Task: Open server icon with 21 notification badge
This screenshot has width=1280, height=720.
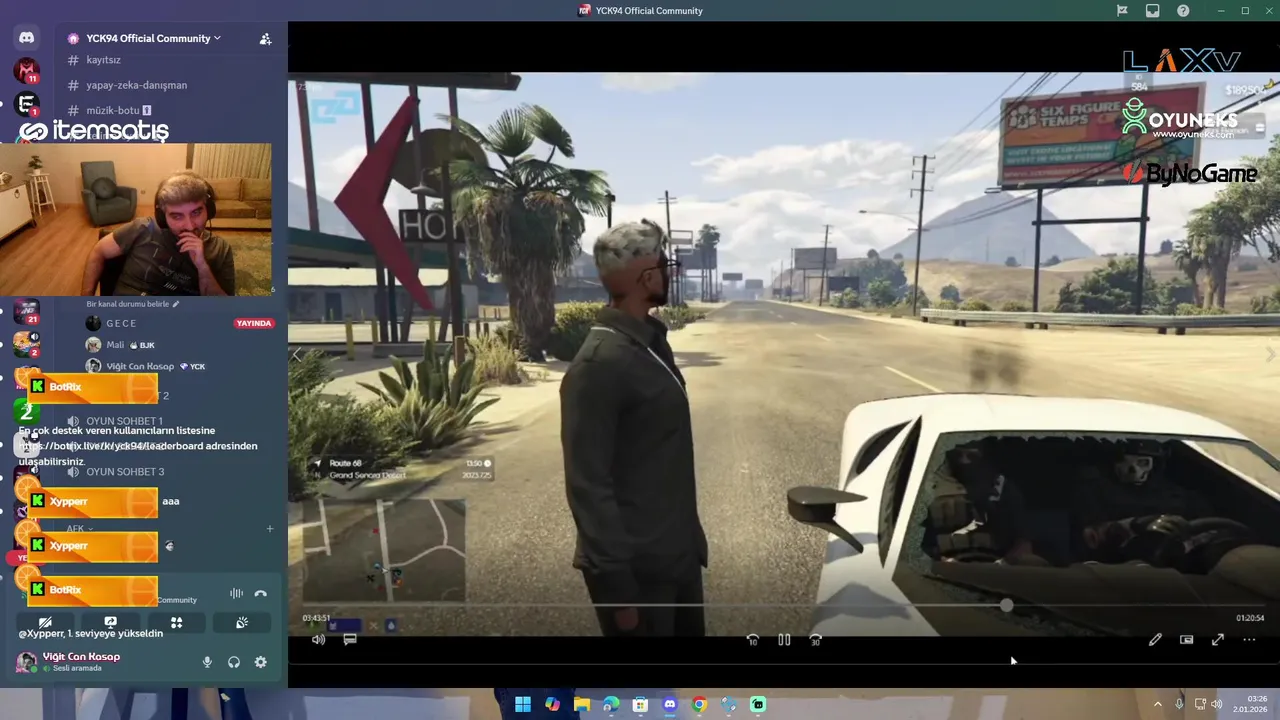Action: (x=26, y=311)
